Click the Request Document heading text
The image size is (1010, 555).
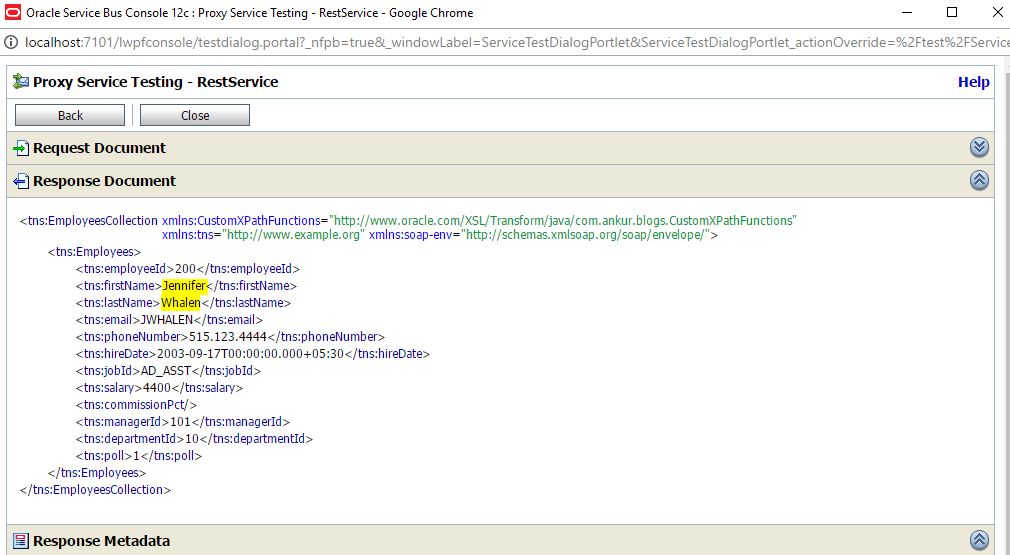click(99, 148)
